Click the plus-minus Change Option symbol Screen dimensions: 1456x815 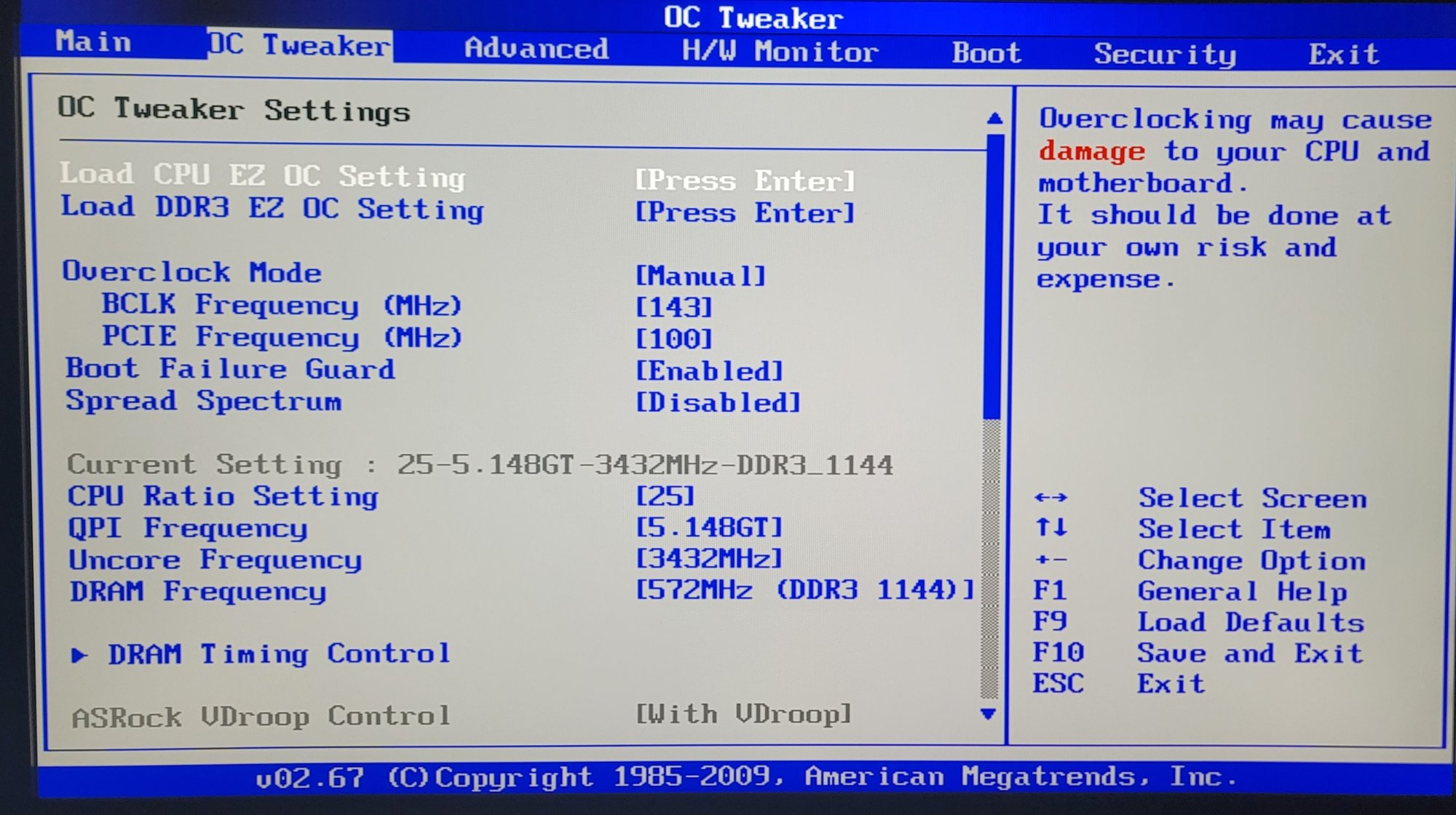click(x=1051, y=560)
